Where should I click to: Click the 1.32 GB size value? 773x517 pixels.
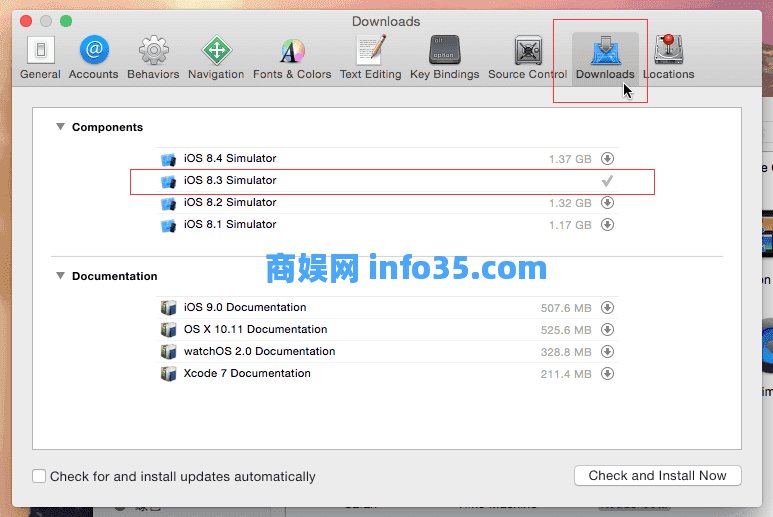click(570, 203)
